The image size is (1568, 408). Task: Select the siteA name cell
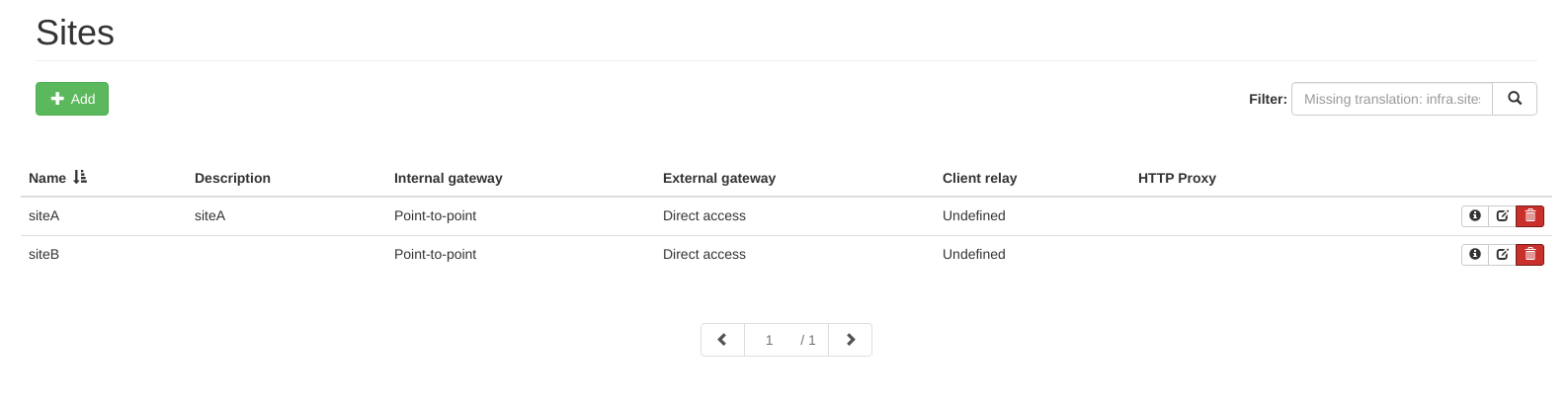coord(43,215)
